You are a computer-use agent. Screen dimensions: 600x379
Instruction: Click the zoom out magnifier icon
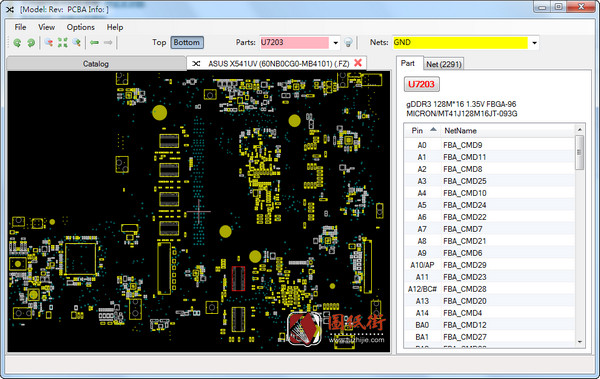pos(49,42)
